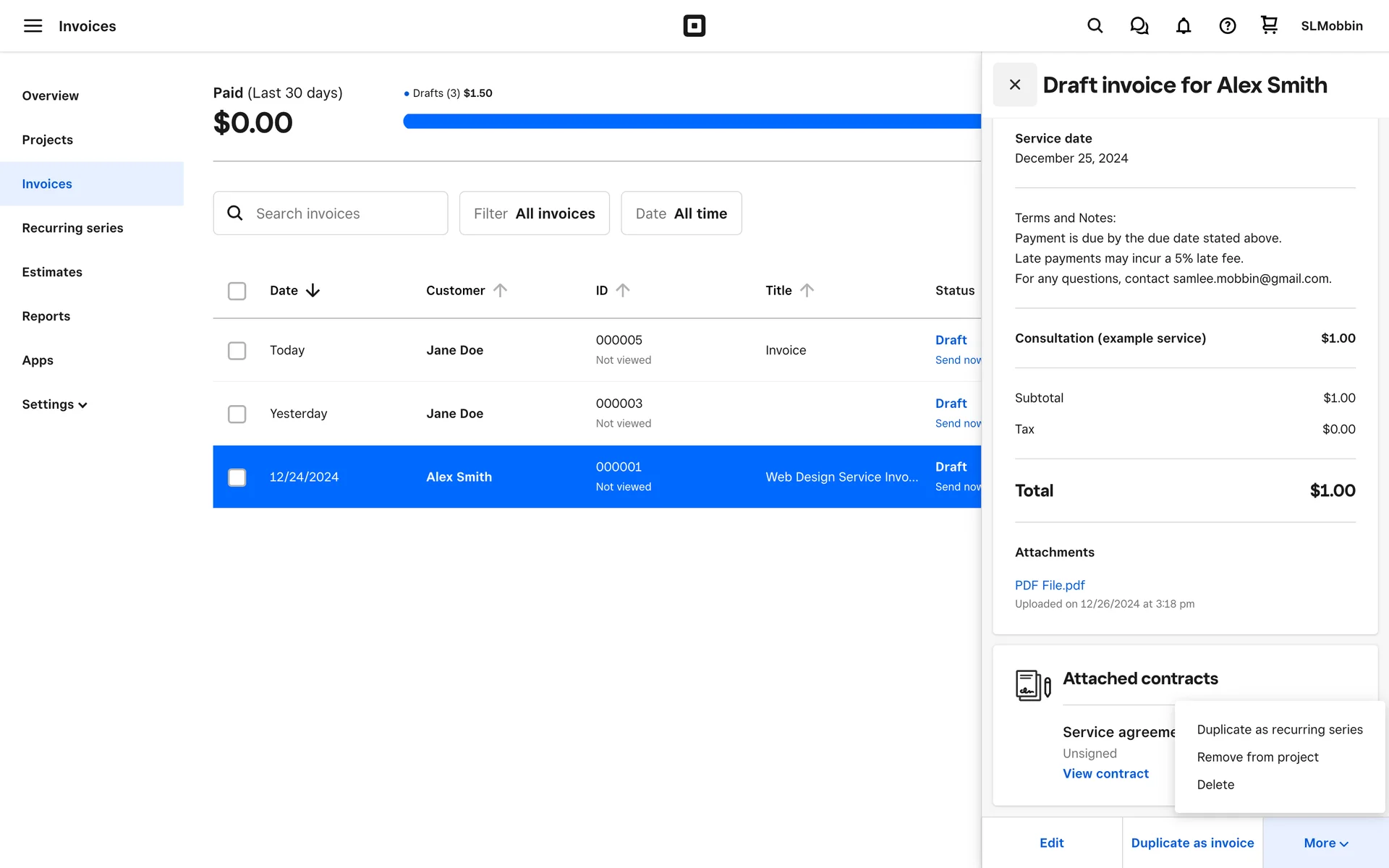This screenshot has width=1389, height=868.
Task: Expand the Settings sidebar section
Action: [x=54, y=404]
